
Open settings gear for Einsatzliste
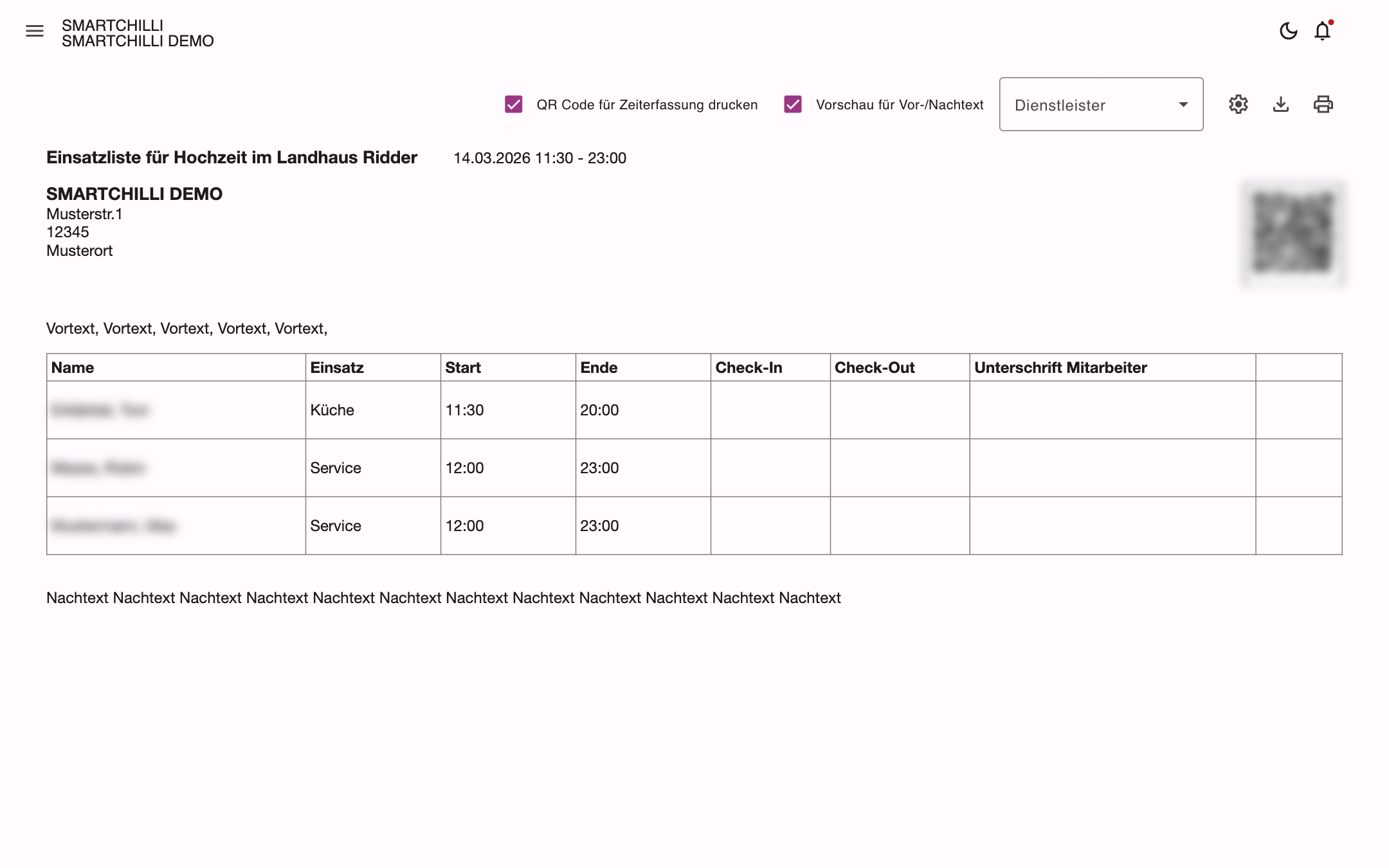click(x=1239, y=104)
